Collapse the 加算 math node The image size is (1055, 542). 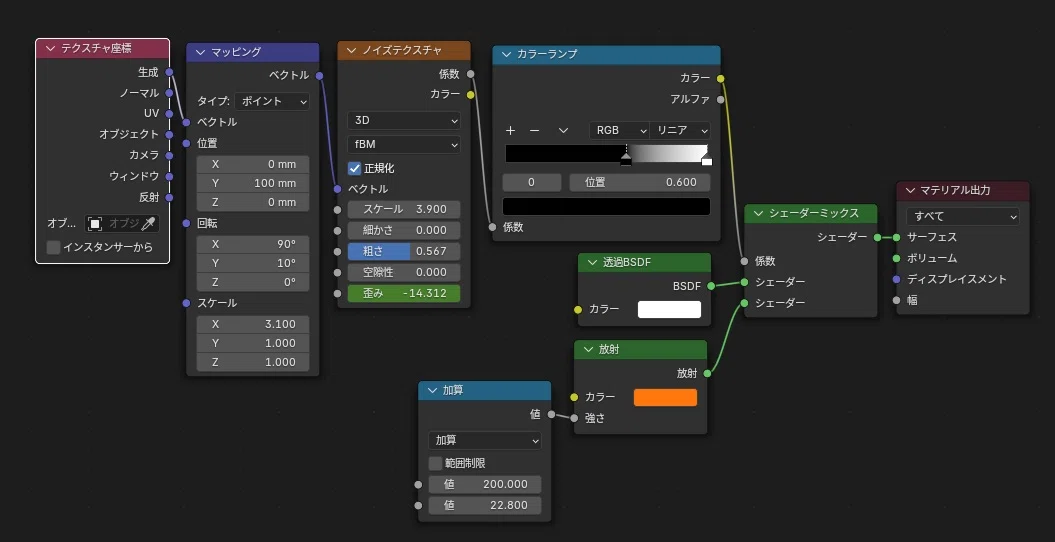pyautogui.click(x=432, y=391)
